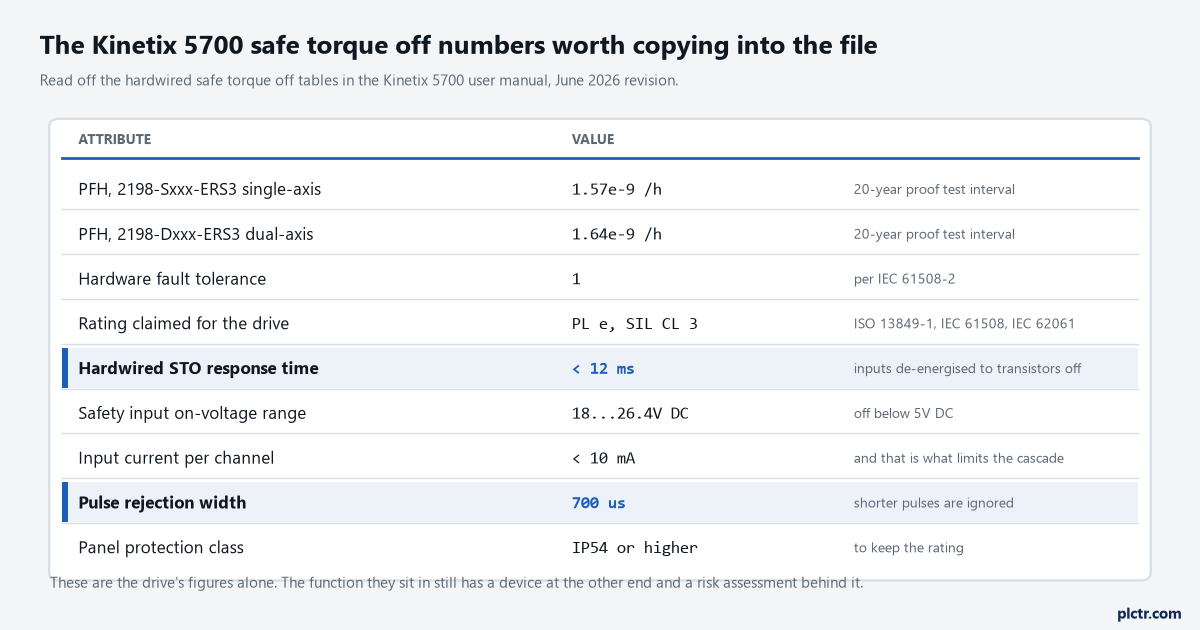This screenshot has height=630, width=1200.
Task: Select the Panel protection class row
Action: [x=600, y=547]
